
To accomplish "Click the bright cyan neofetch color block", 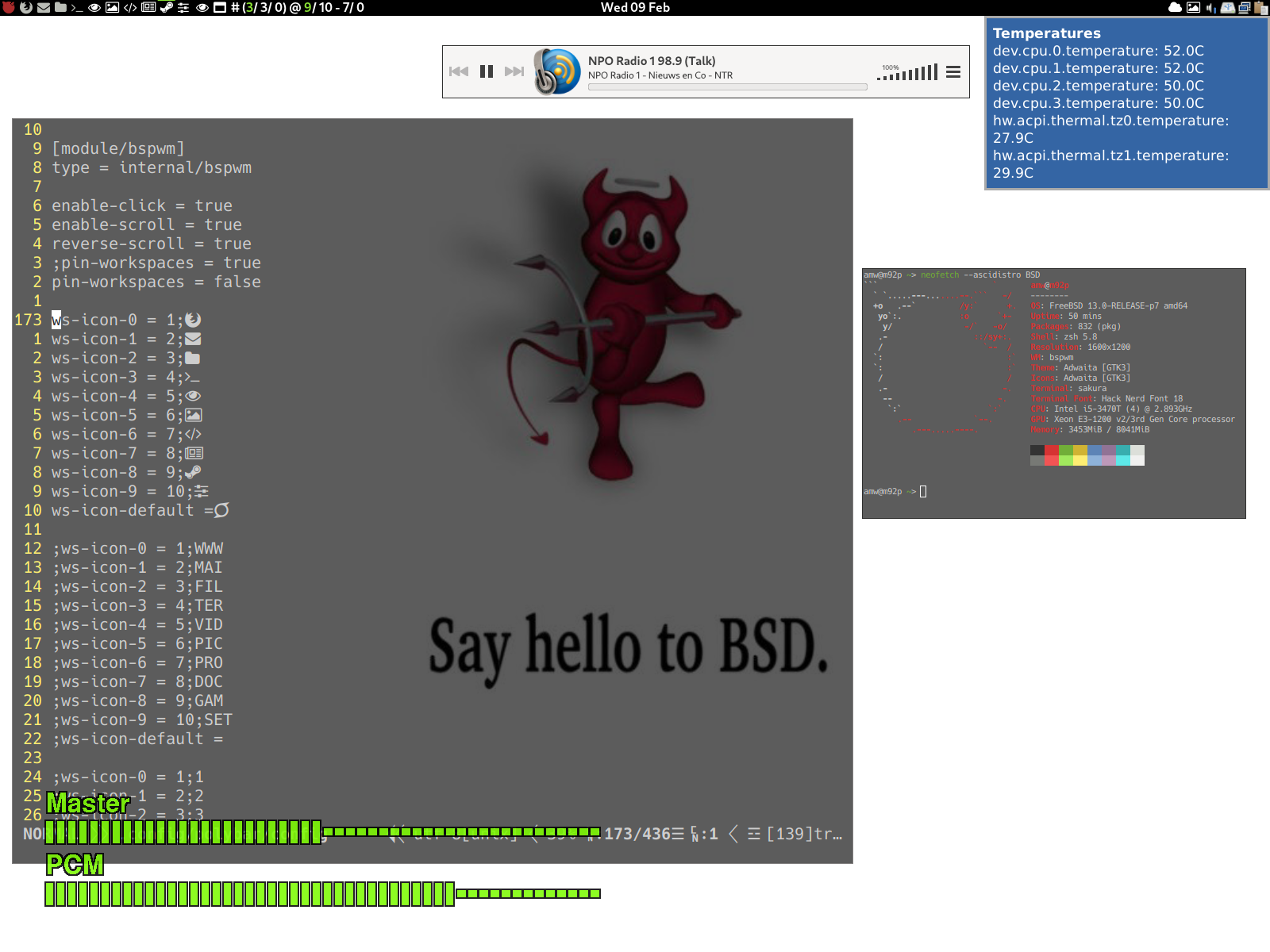I will (x=1122, y=460).
